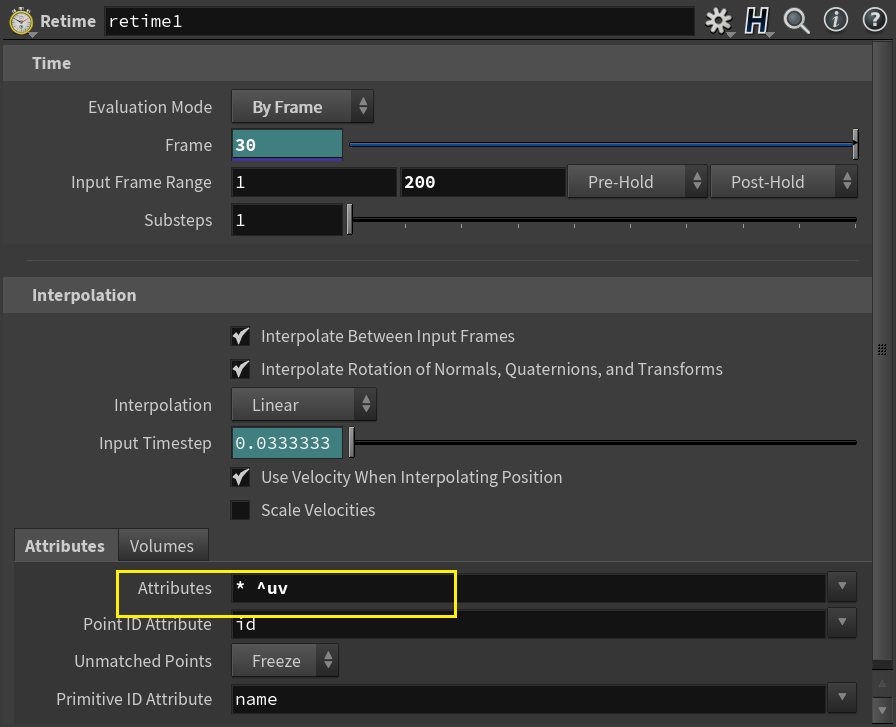Click the Substeps value field
Viewport: 896px width, 727px height.
(287, 220)
